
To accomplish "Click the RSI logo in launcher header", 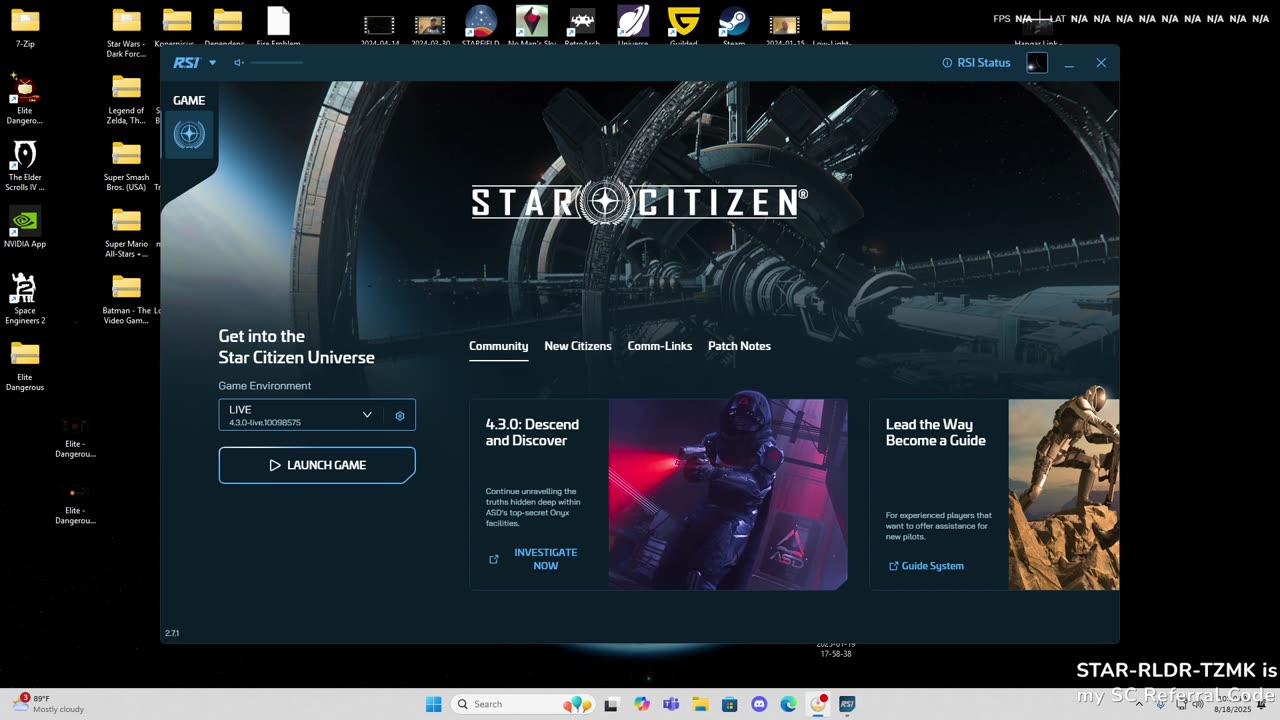I will tap(185, 63).
